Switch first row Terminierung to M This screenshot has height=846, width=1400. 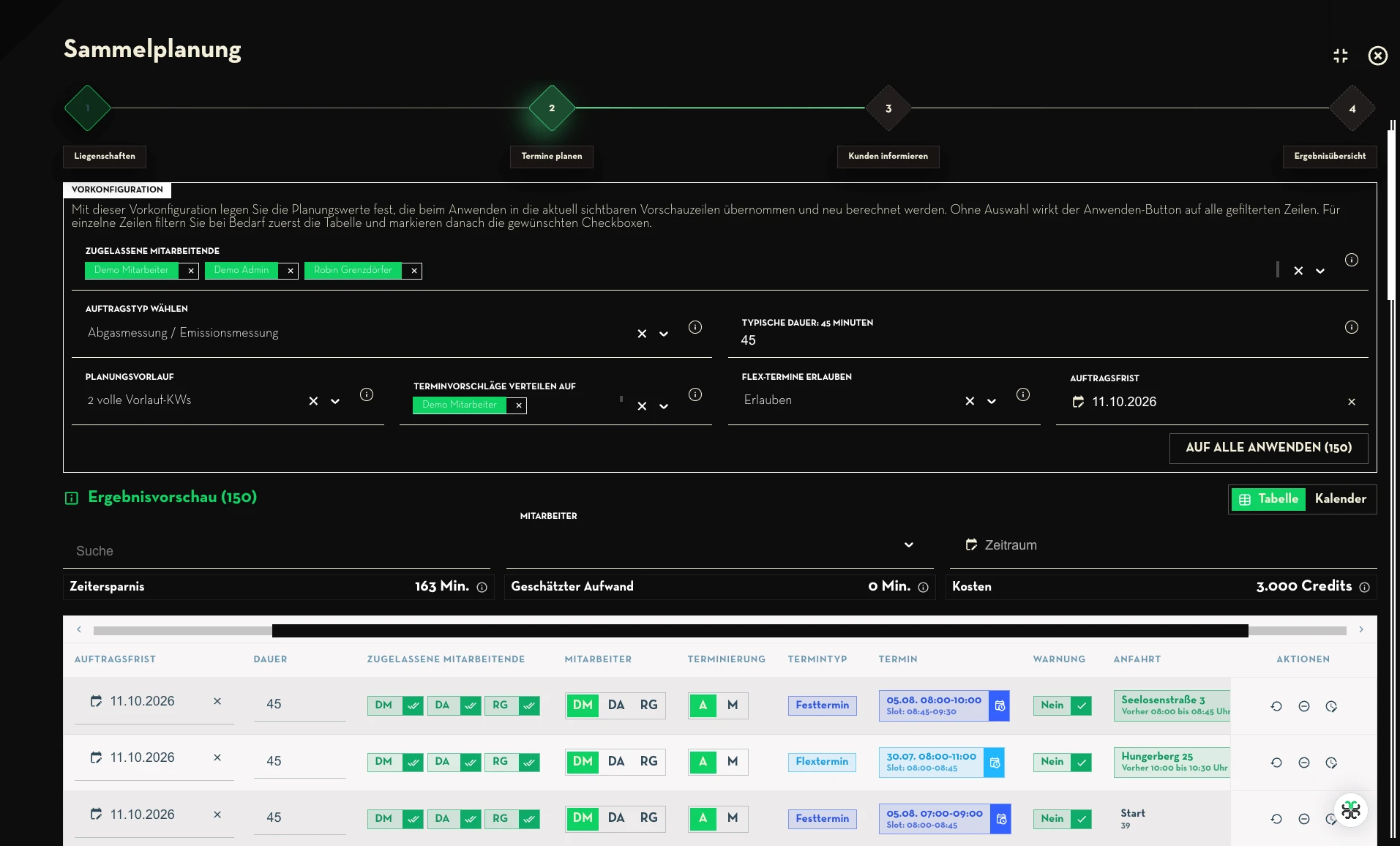733,705
